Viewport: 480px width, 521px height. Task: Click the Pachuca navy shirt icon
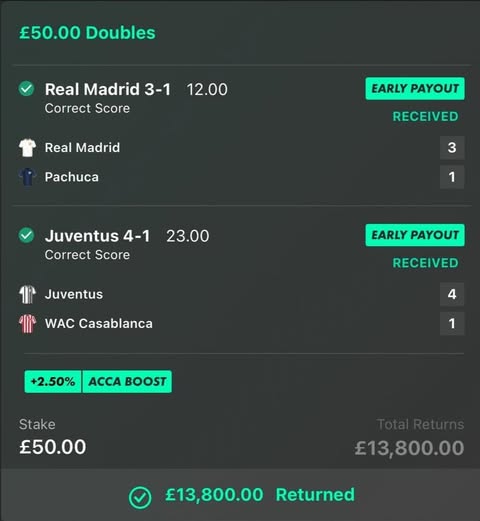tap(27, 177)
